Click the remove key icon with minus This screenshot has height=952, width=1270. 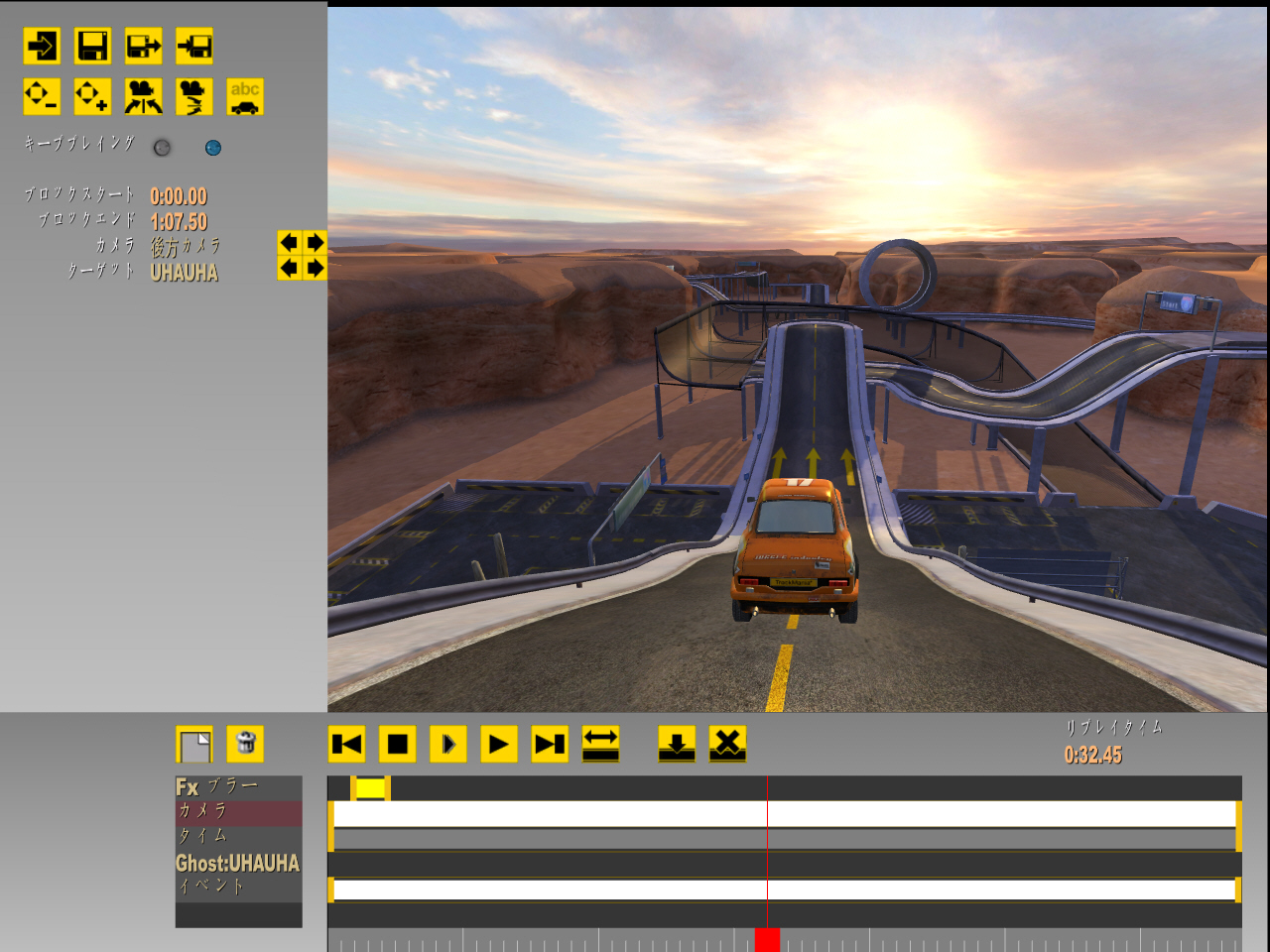coord(42,96)
